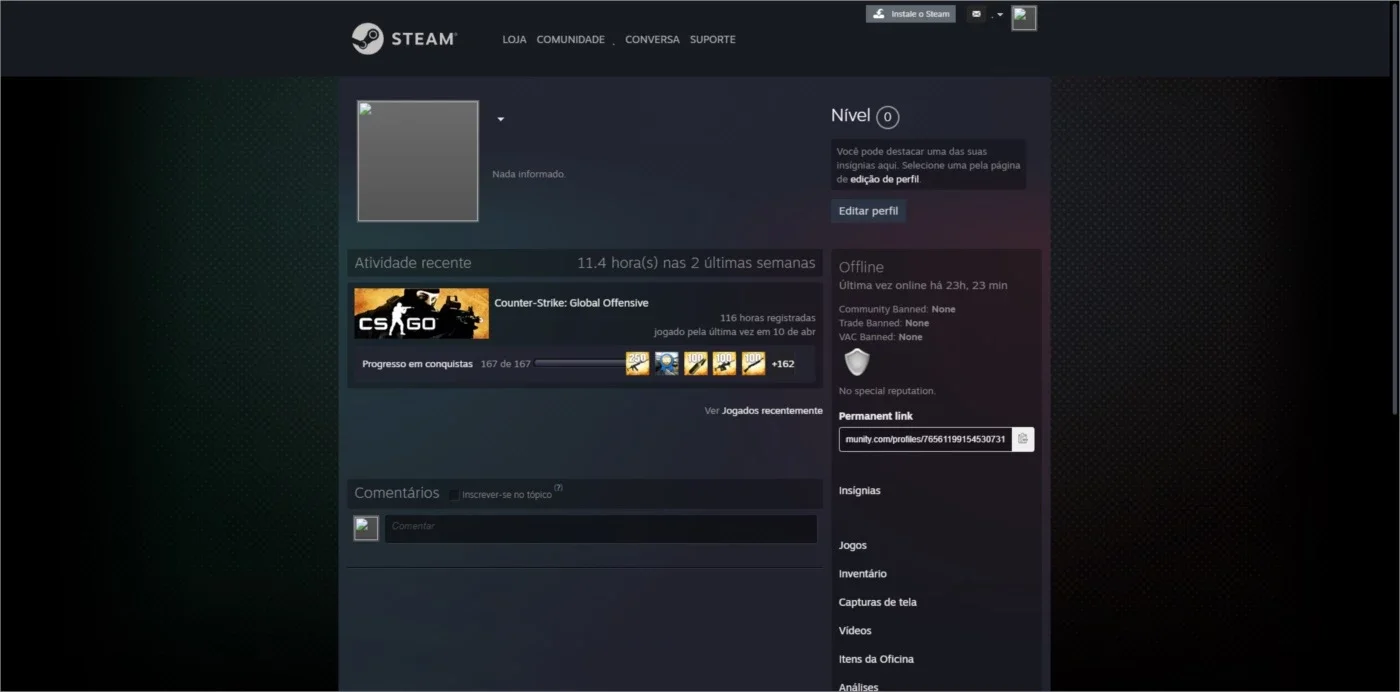Click the Atividade recente heading
Viewport: 1400px width, 692px height.
(x=413, y=263)
